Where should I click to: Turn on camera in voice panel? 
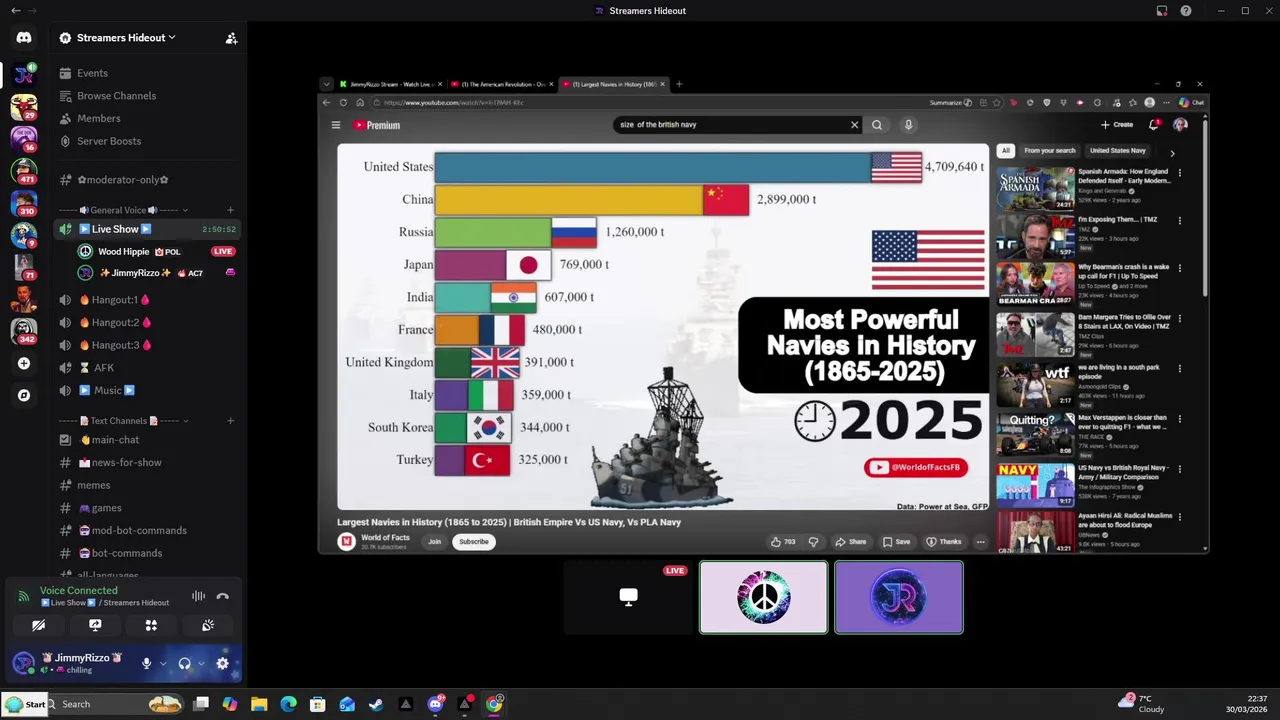[38, 625]
